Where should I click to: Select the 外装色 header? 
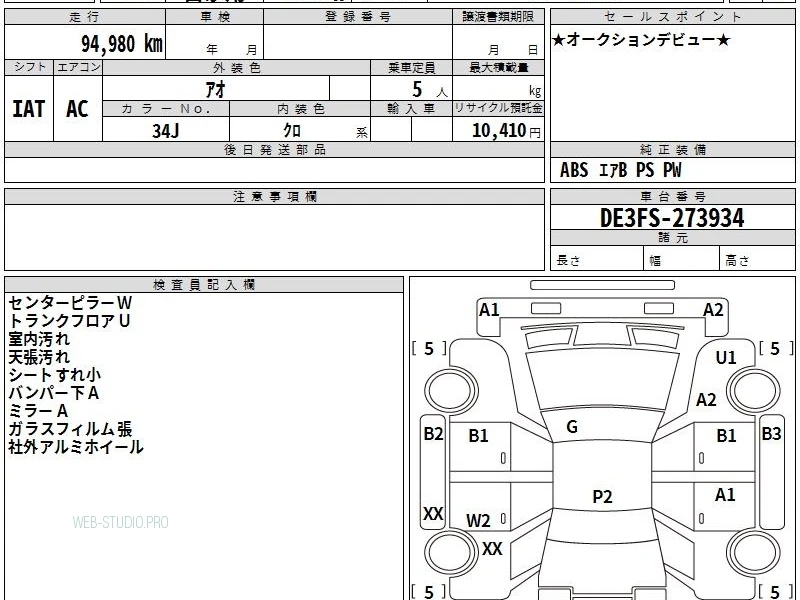(236, 68)
